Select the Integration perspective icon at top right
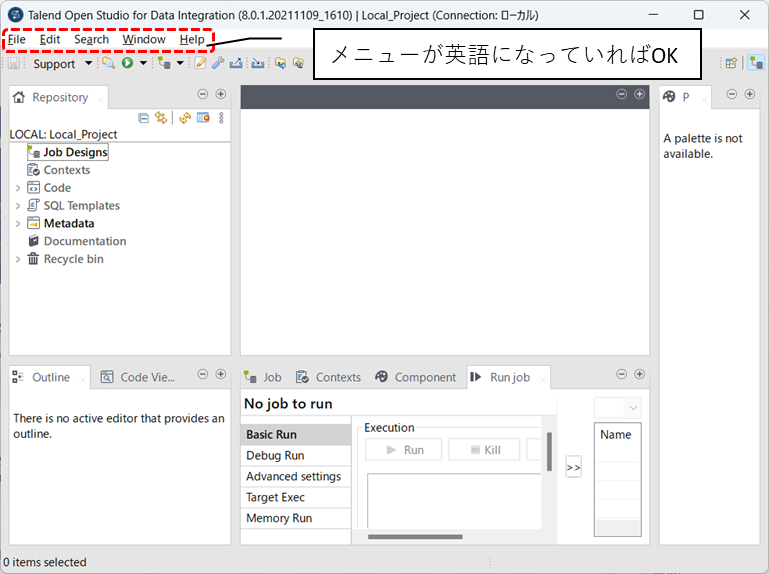 [x=756, y=63]
